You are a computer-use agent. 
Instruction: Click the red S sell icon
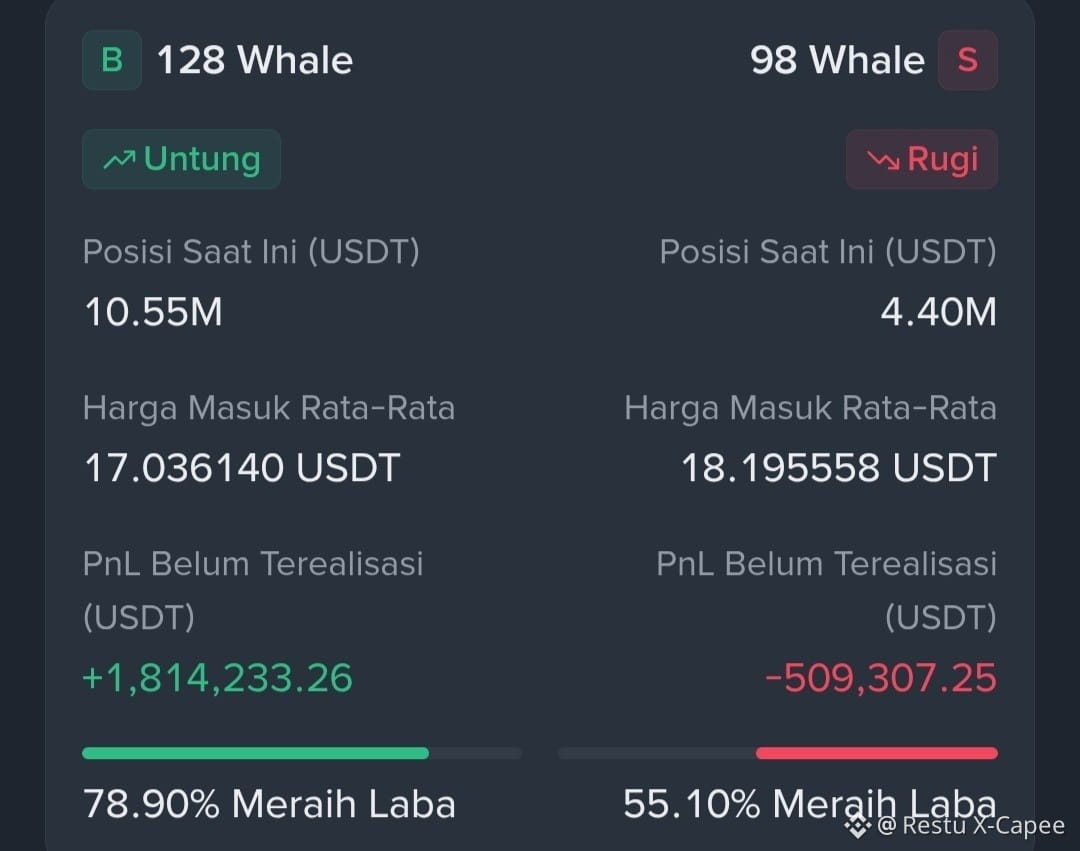(x=968, y=60)
